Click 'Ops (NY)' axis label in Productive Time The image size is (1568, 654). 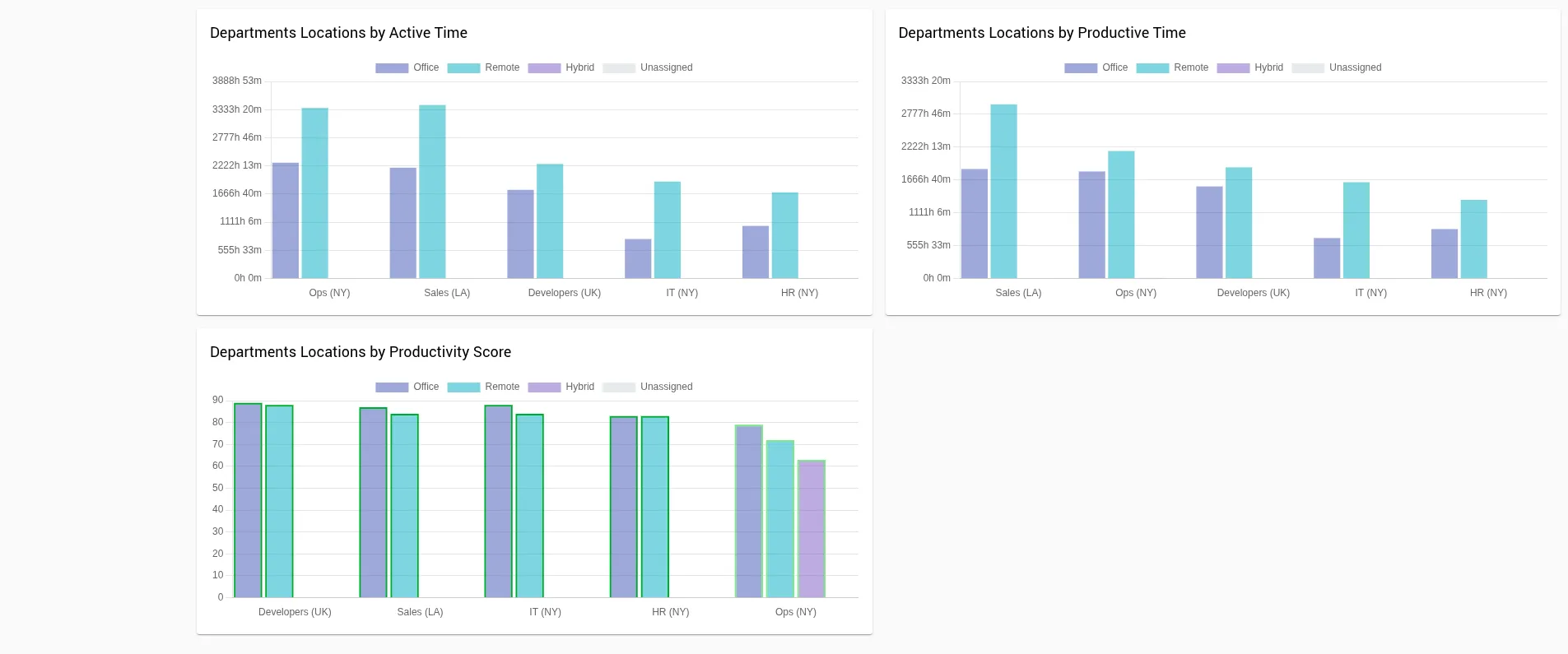(1136, 293)
